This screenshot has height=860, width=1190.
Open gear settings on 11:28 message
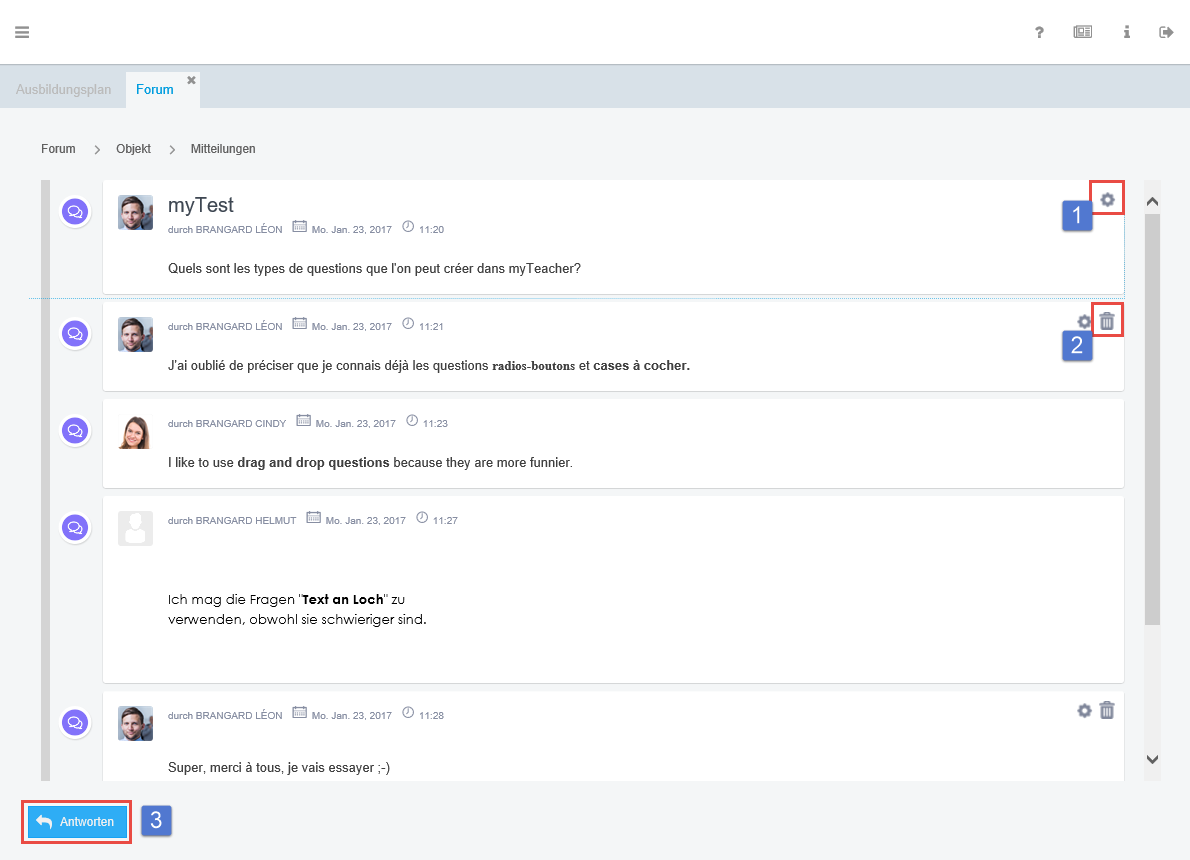point(1084,711)
